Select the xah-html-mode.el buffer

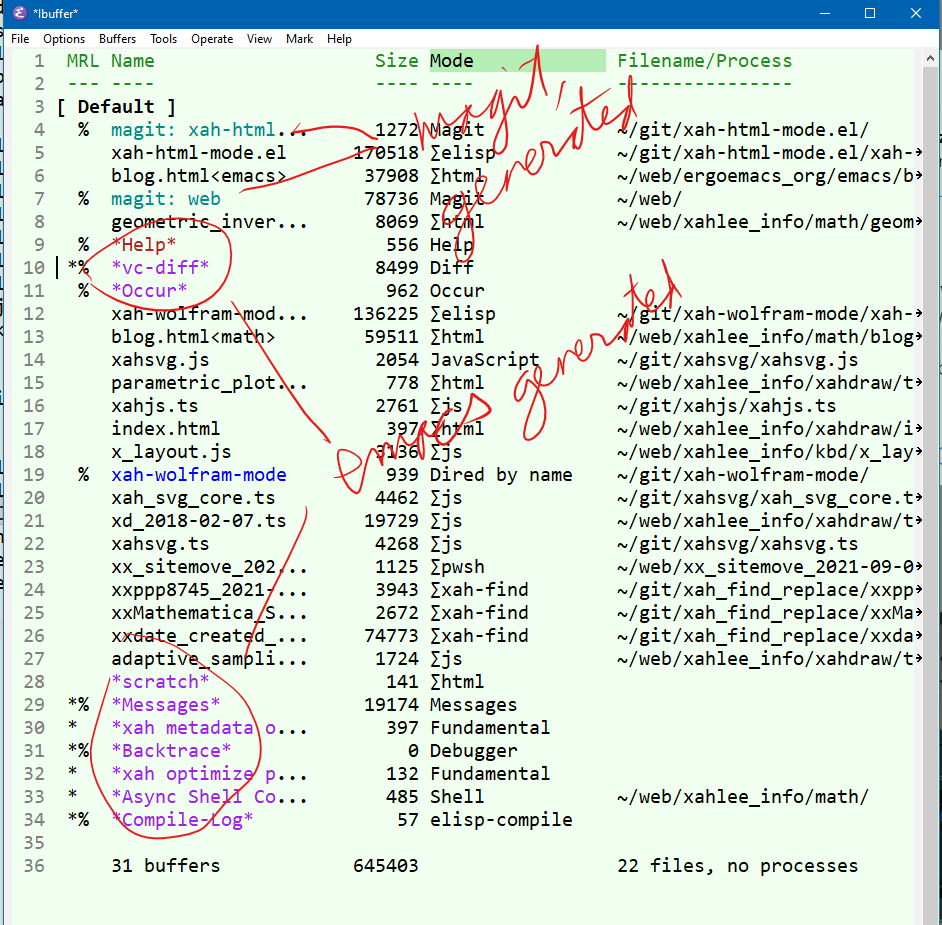(198, 153)
